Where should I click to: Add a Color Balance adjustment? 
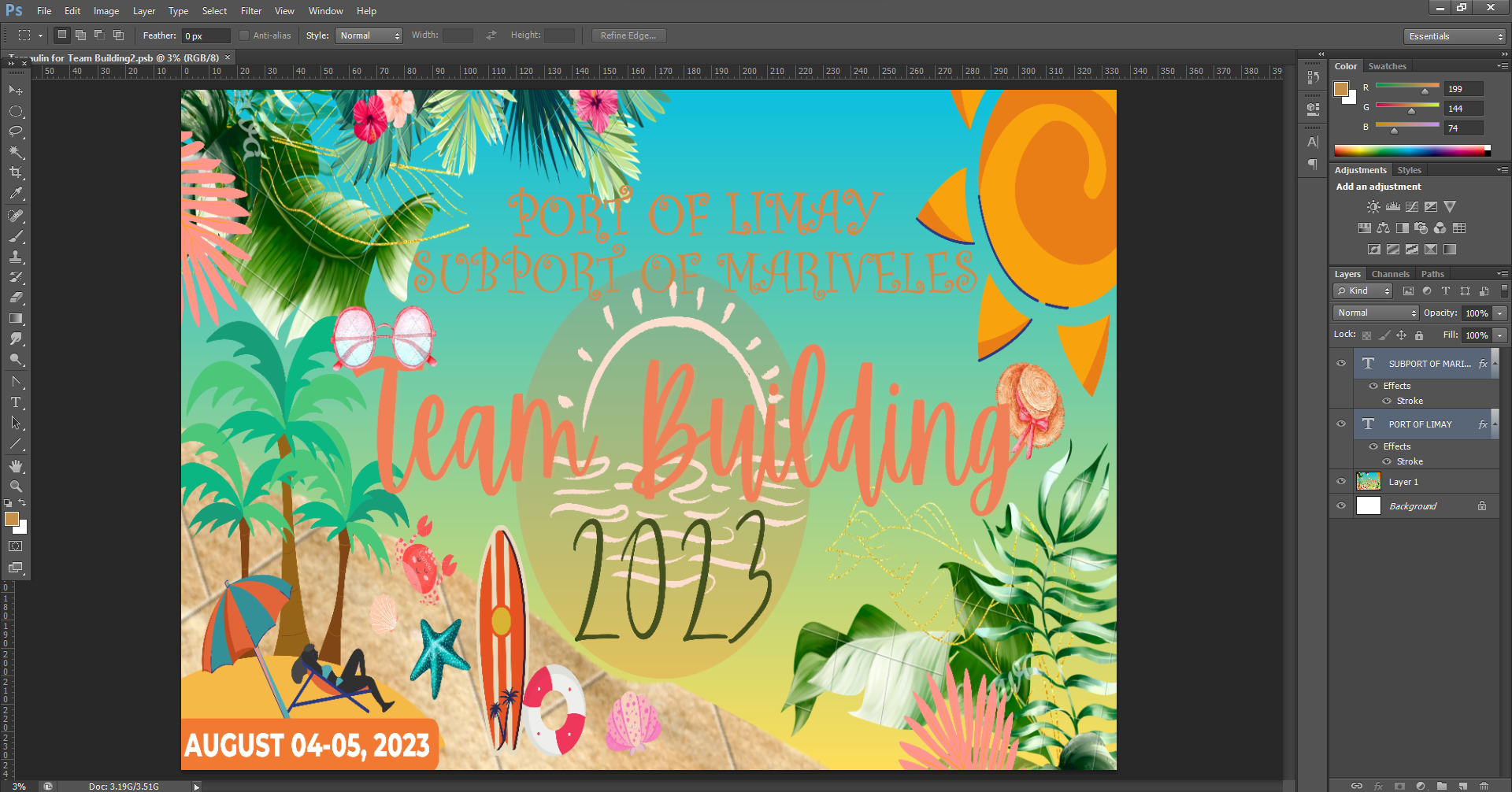click(1384, 228)
